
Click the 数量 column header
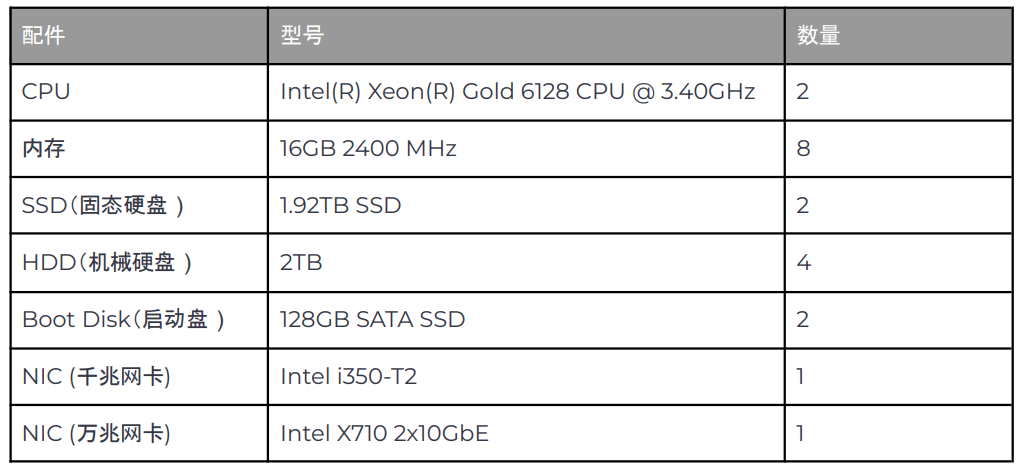[898, 36]
